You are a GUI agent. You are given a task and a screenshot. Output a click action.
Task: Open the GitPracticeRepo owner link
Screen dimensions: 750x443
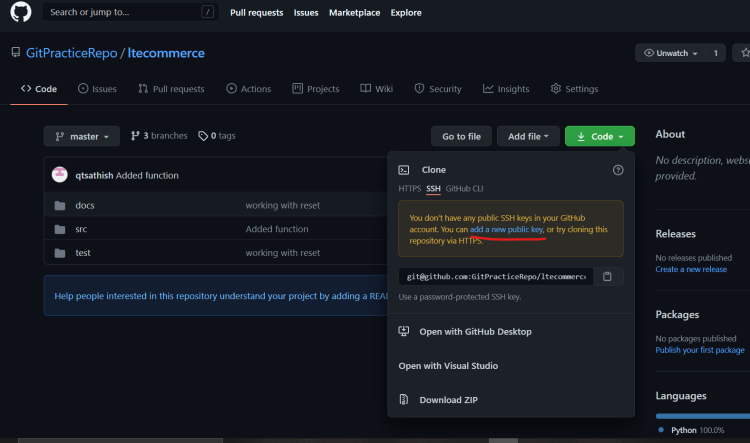(71, 53)
